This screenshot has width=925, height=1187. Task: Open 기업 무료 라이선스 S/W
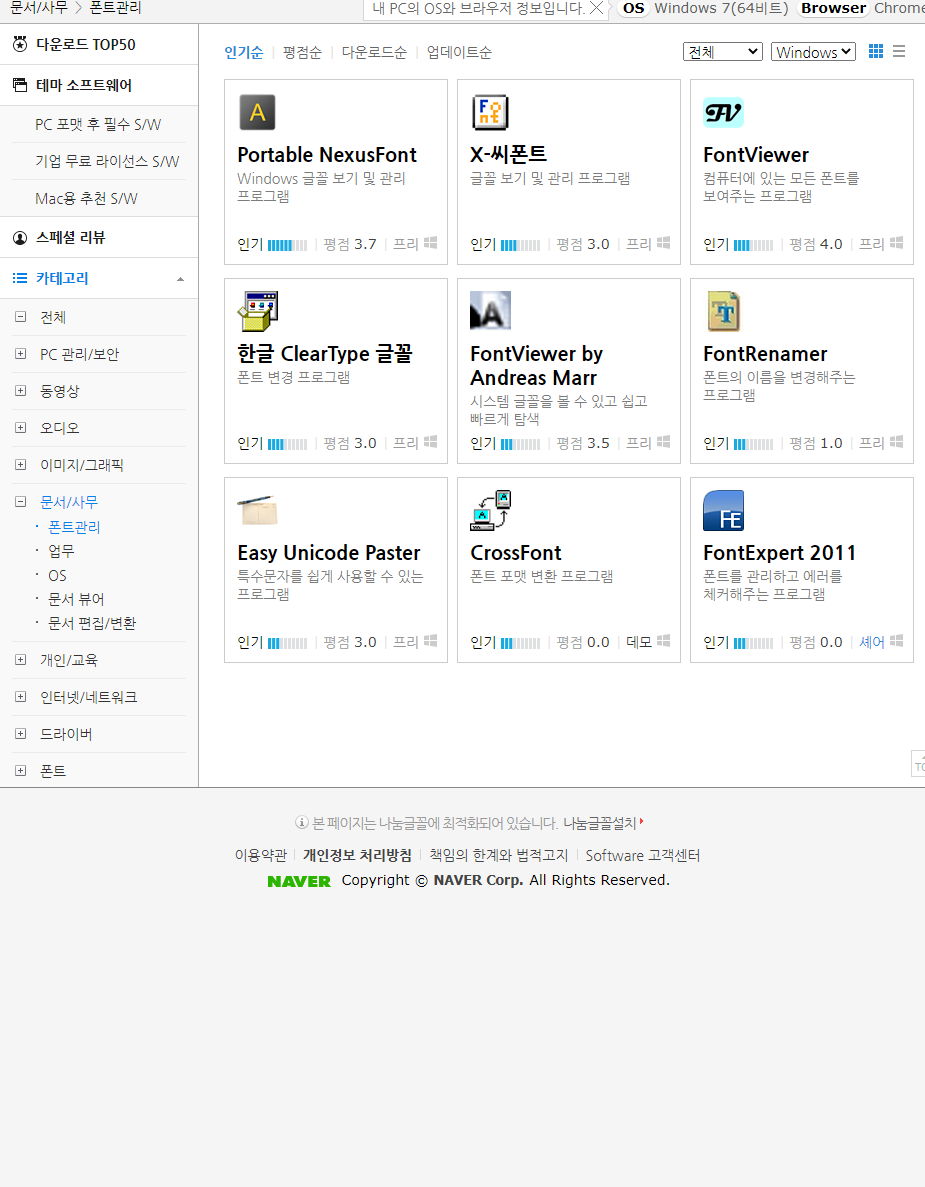pos(107,161)
